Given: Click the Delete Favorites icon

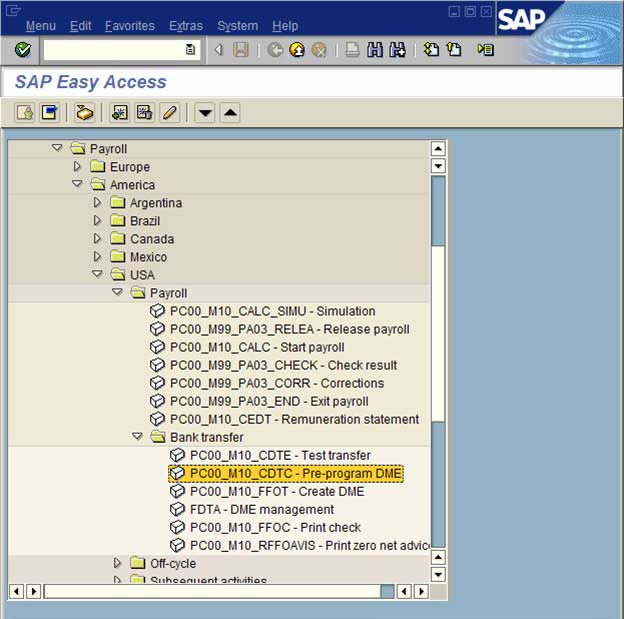Looking at the screenshot, I should (x=144, y=113).
